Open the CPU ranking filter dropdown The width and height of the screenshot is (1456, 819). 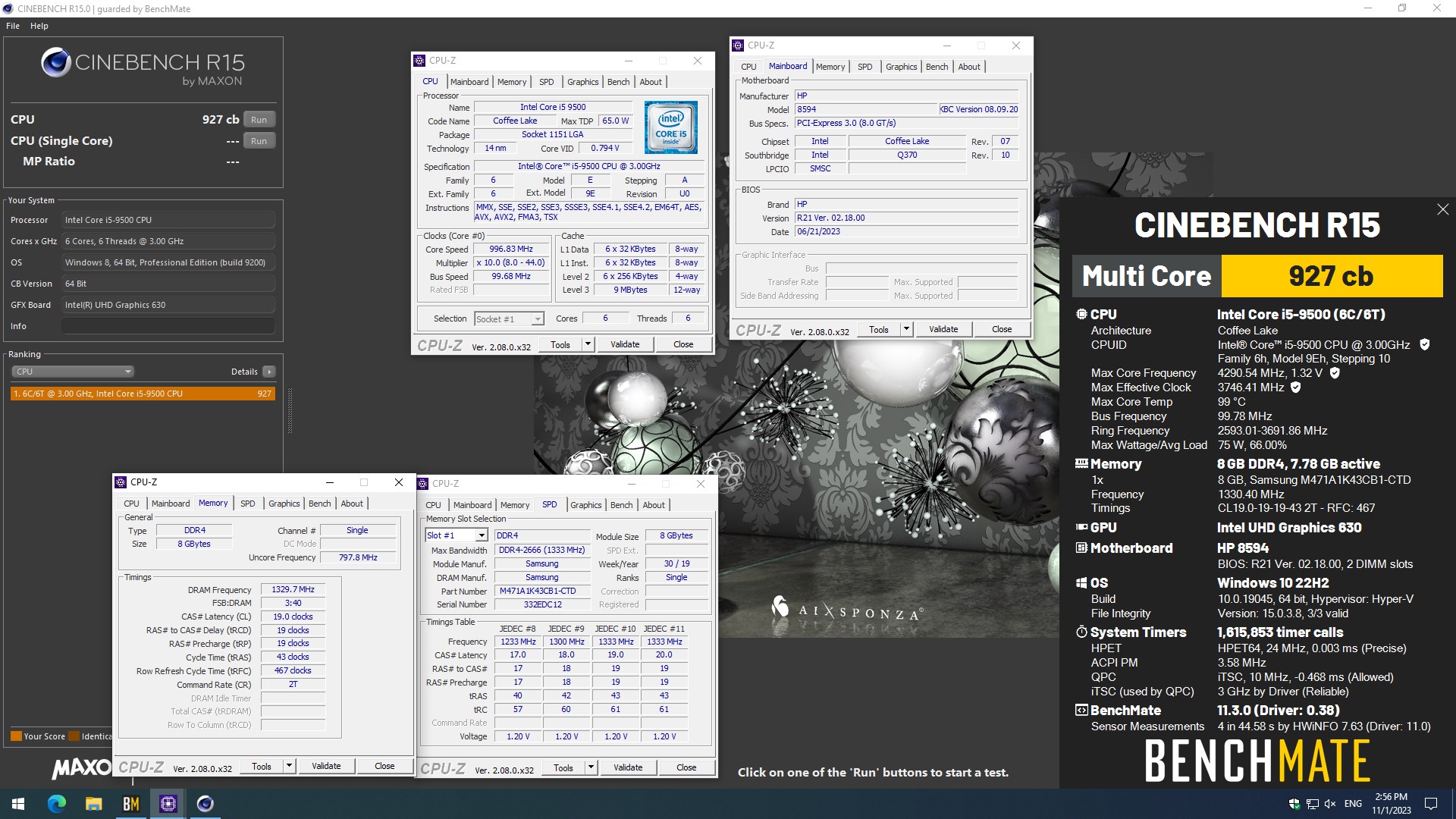click(73, 372)
